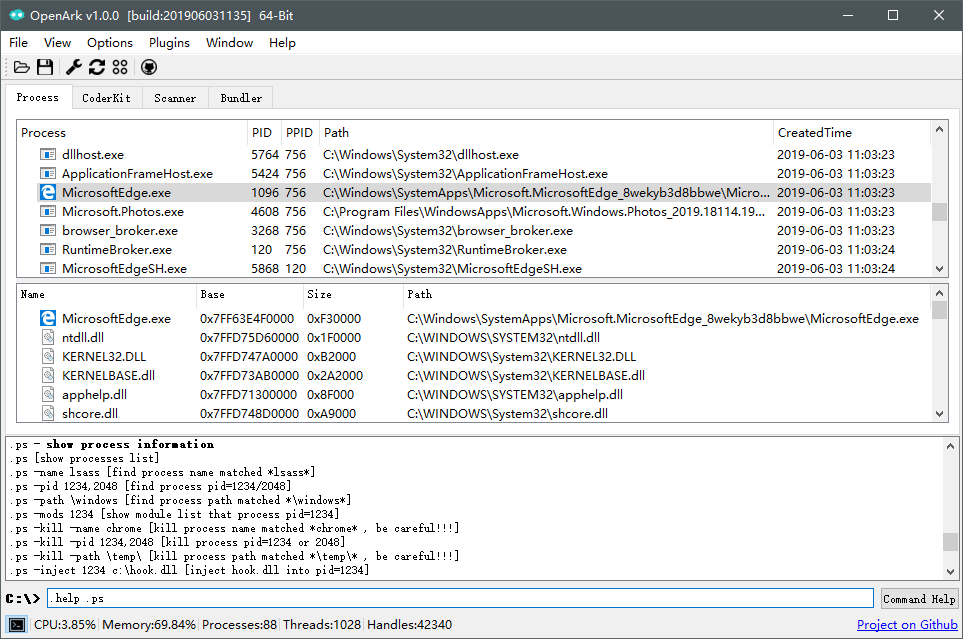Image resolution: width=963 pixels, height=639 pixels.
Task: Select the browser_broker.exe path cell
Action: click(448, 230)
